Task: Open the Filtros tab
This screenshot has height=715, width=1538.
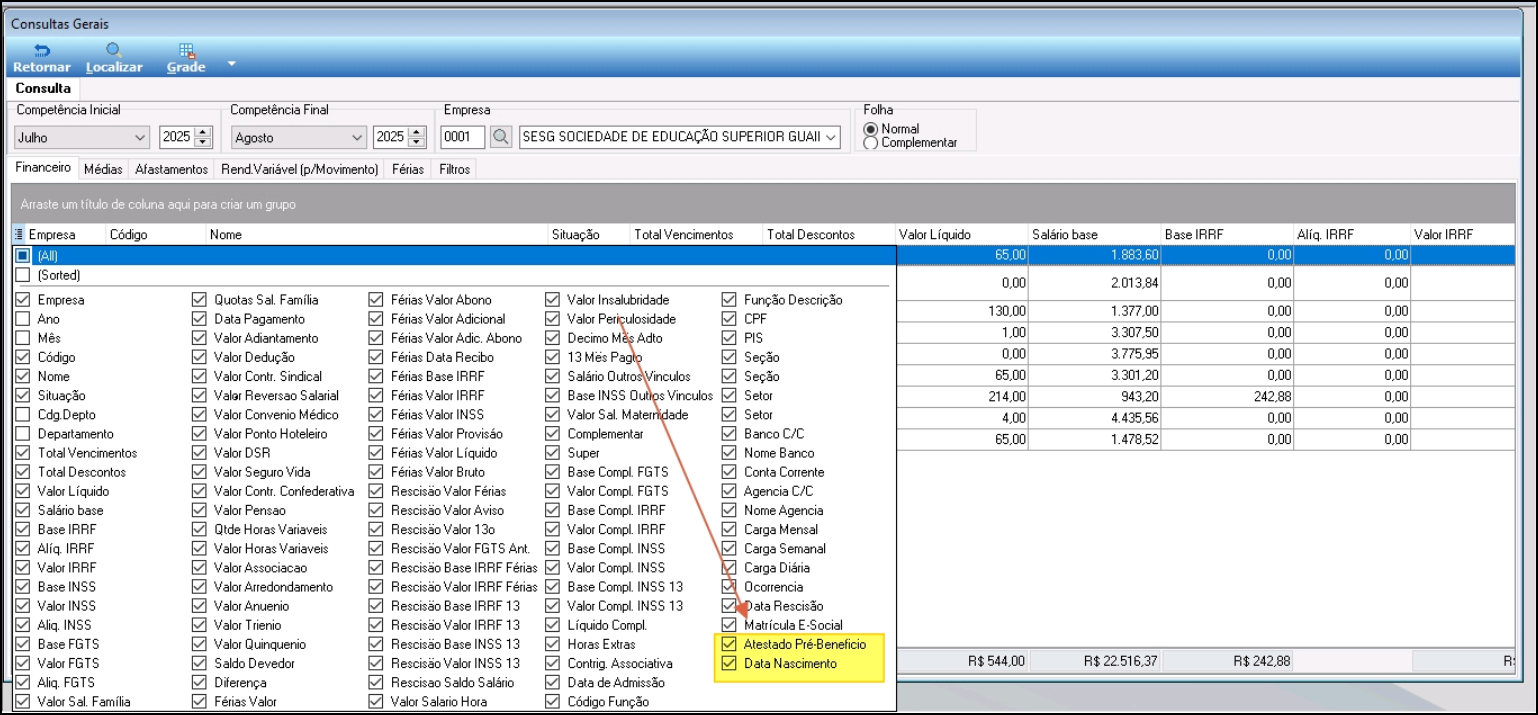Action: coord(455,169)
